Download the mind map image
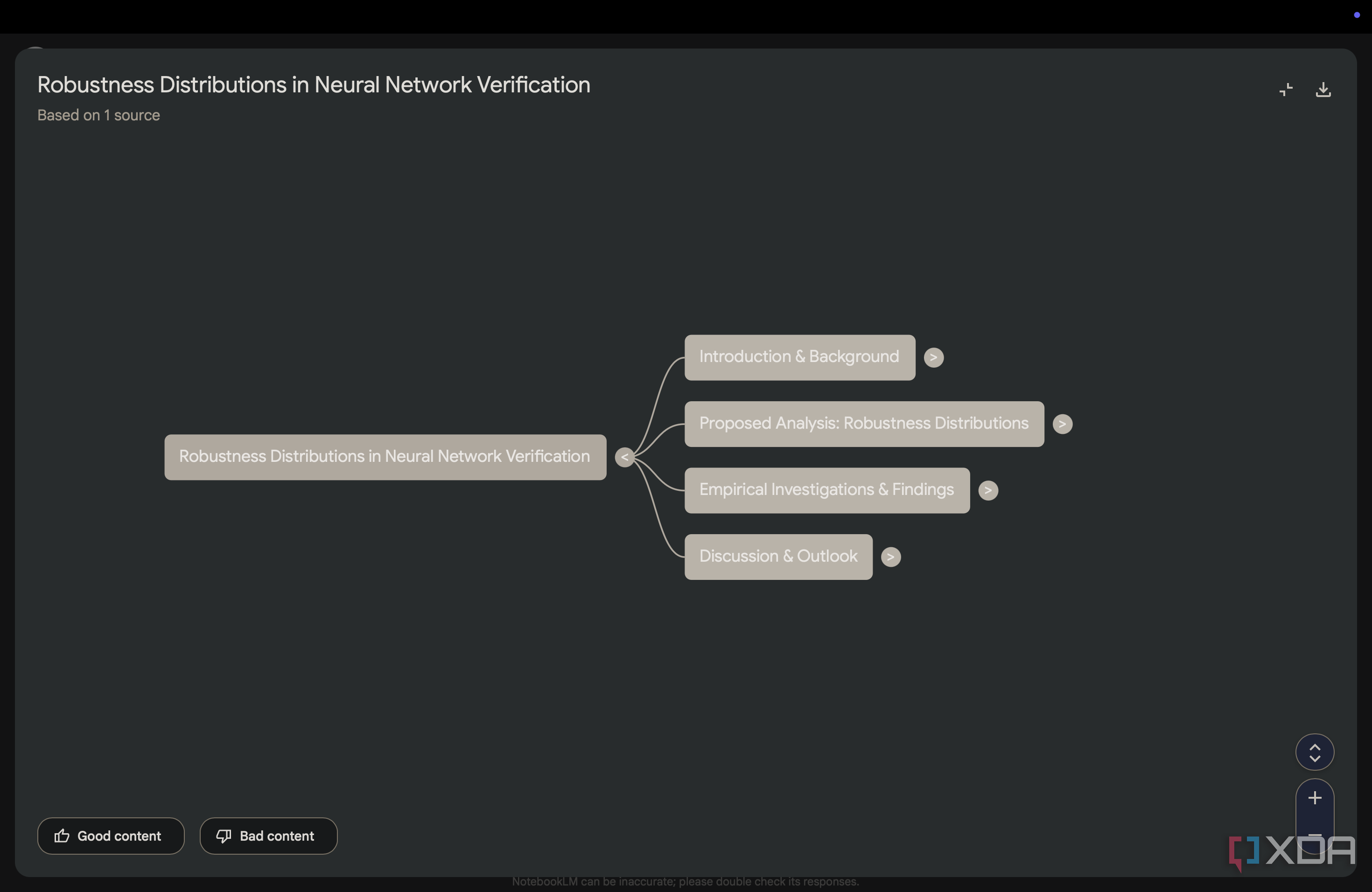The height and width of the screenshot is (892, 1372). [1323, 89]
